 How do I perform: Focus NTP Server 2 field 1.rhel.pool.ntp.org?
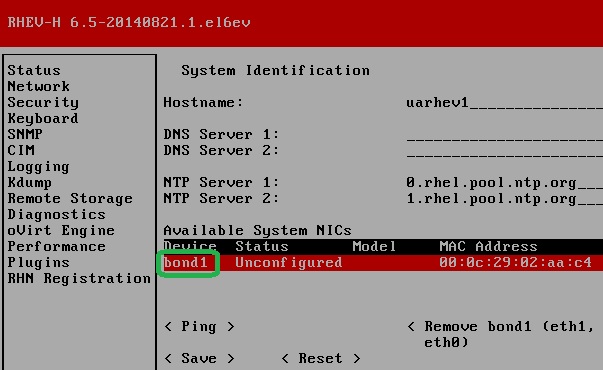504,198
